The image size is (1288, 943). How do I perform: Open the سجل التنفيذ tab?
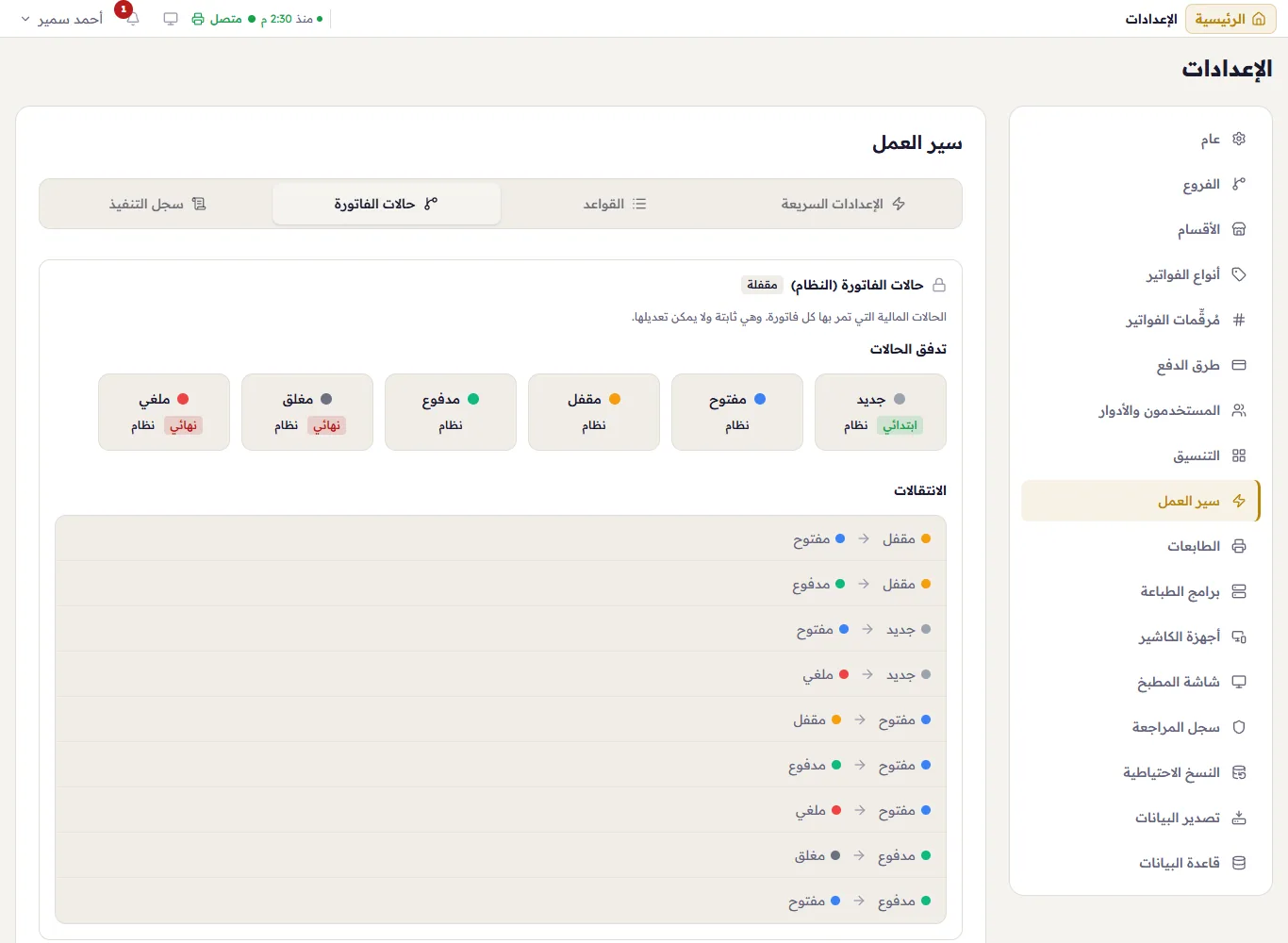[x=157, y=204]
